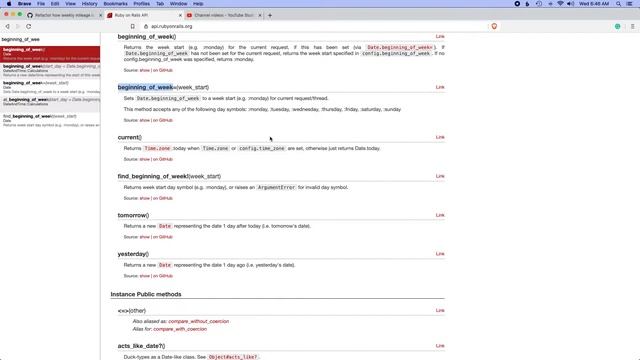Reload the current page

tap(29, 26)
